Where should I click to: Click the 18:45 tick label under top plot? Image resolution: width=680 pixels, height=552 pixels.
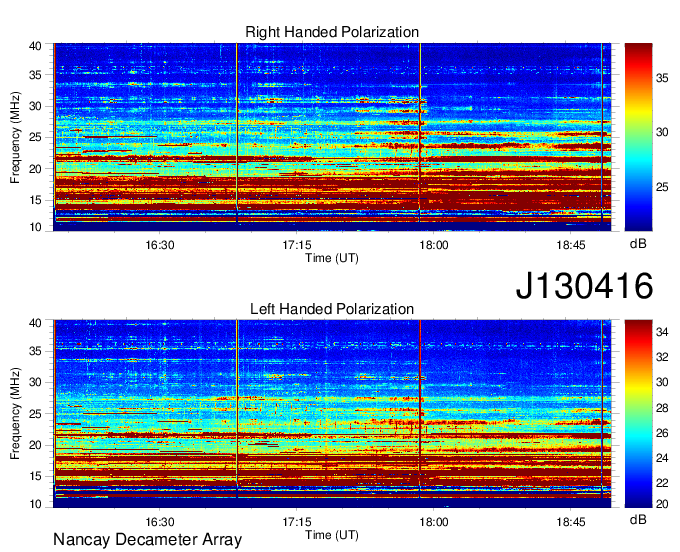point(571,245)
